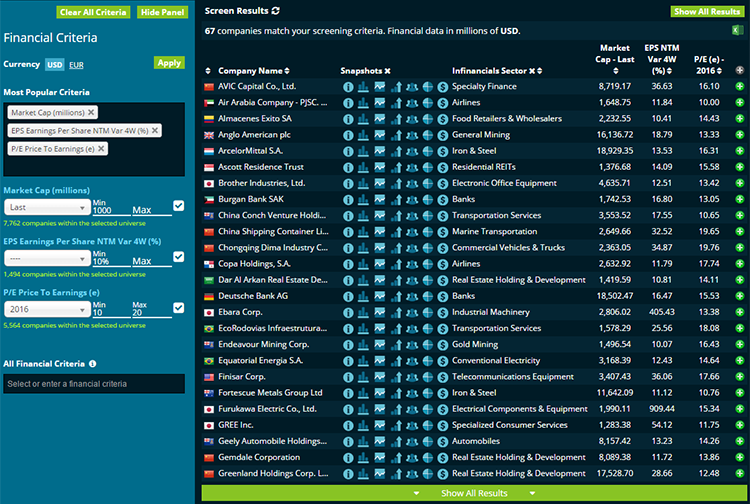Click leftmost sort arrows before Company Name

click(x=208, y=71)
